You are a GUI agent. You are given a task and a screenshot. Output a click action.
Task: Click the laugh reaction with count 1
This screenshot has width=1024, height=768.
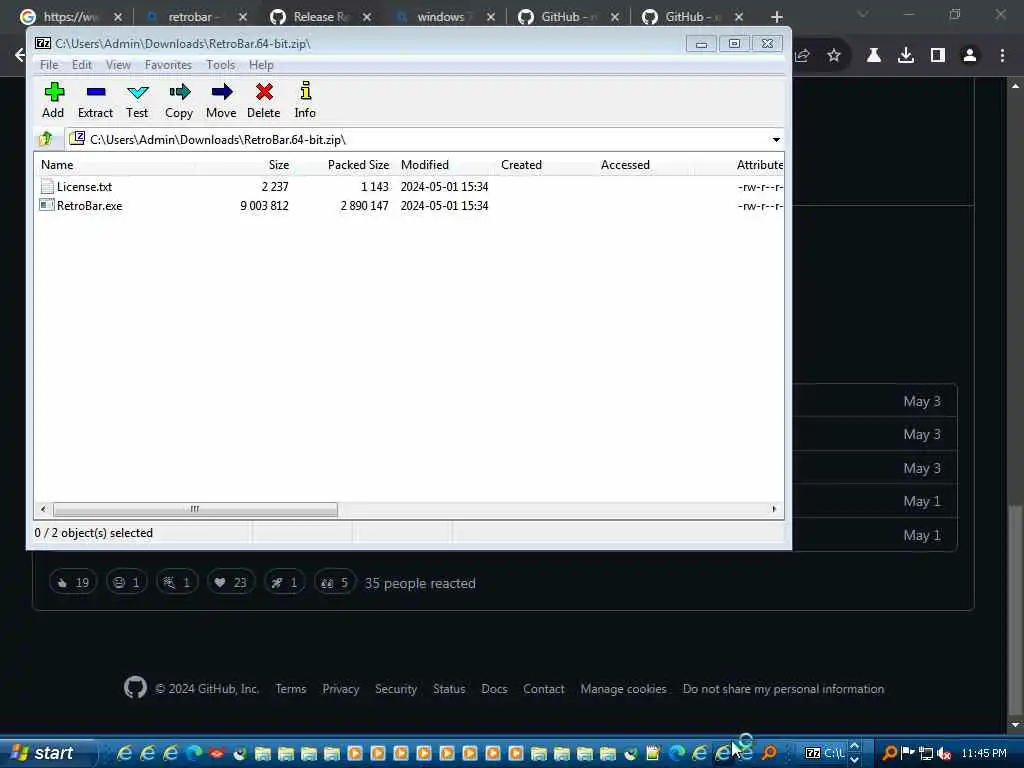click(127, 583)
